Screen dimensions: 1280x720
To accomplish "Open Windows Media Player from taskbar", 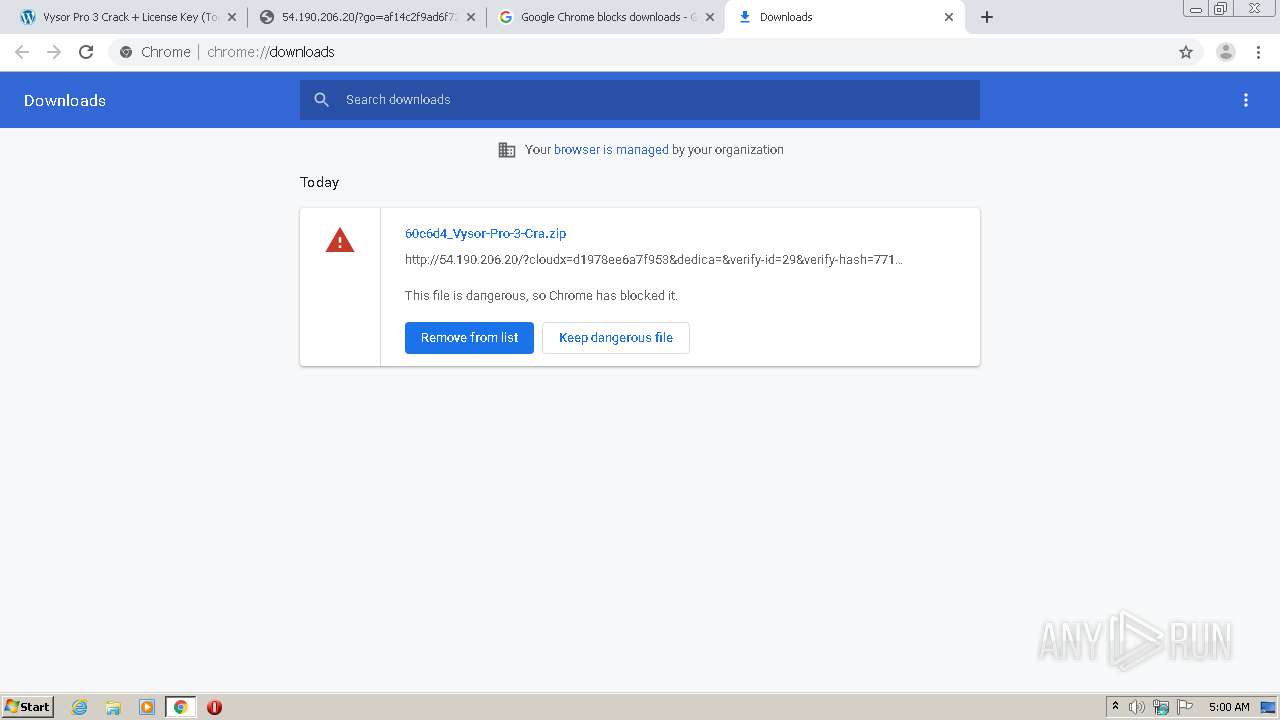I will point(147,707).
